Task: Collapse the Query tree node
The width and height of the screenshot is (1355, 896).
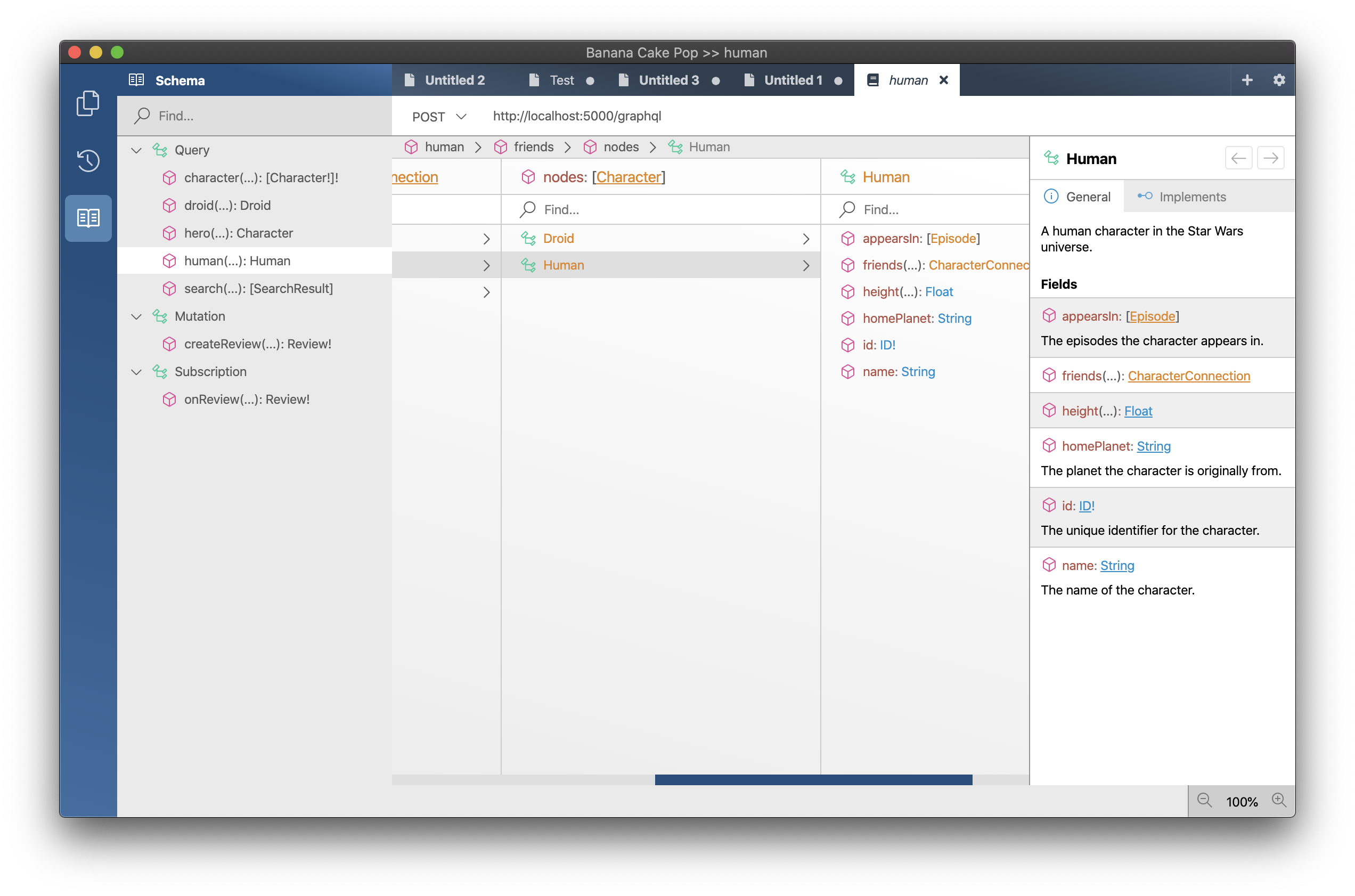Action: [x=136, y=150]
